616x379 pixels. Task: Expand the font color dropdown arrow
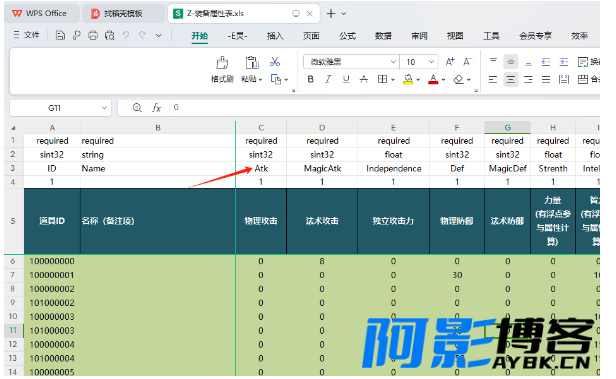[444, 80]
